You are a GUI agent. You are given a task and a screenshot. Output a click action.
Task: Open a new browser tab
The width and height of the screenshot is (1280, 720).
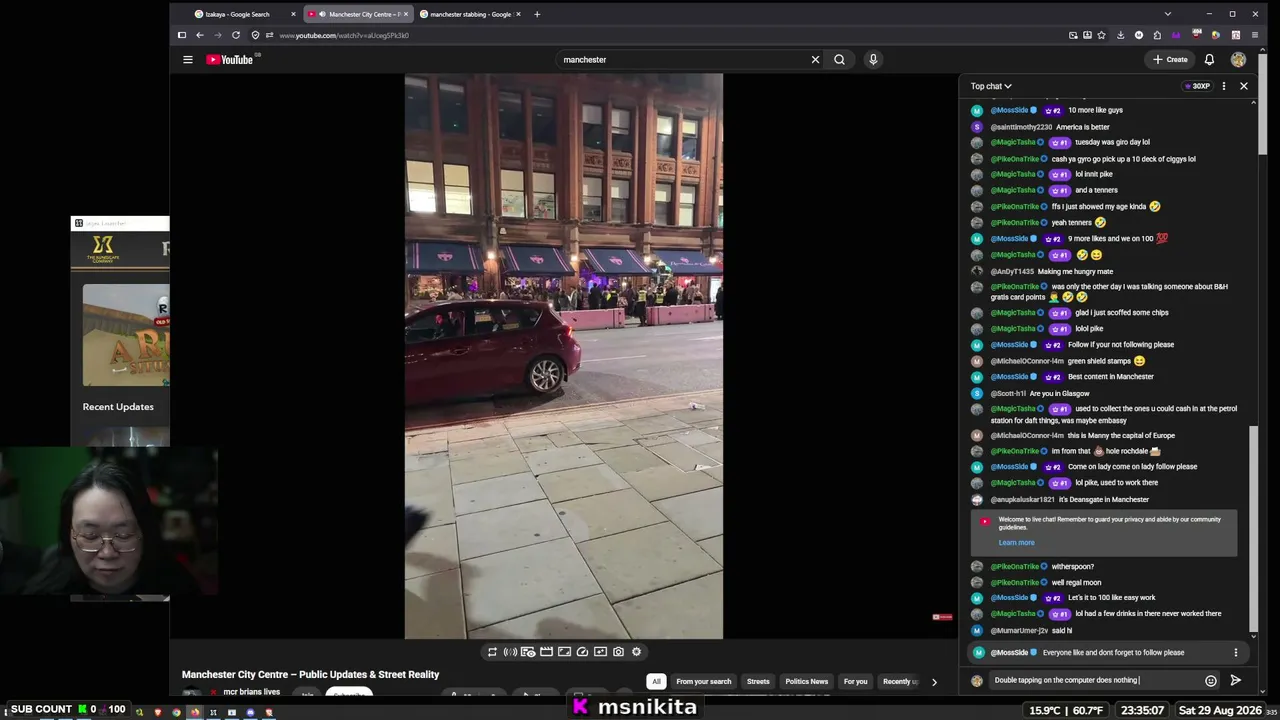click(537, 14)
